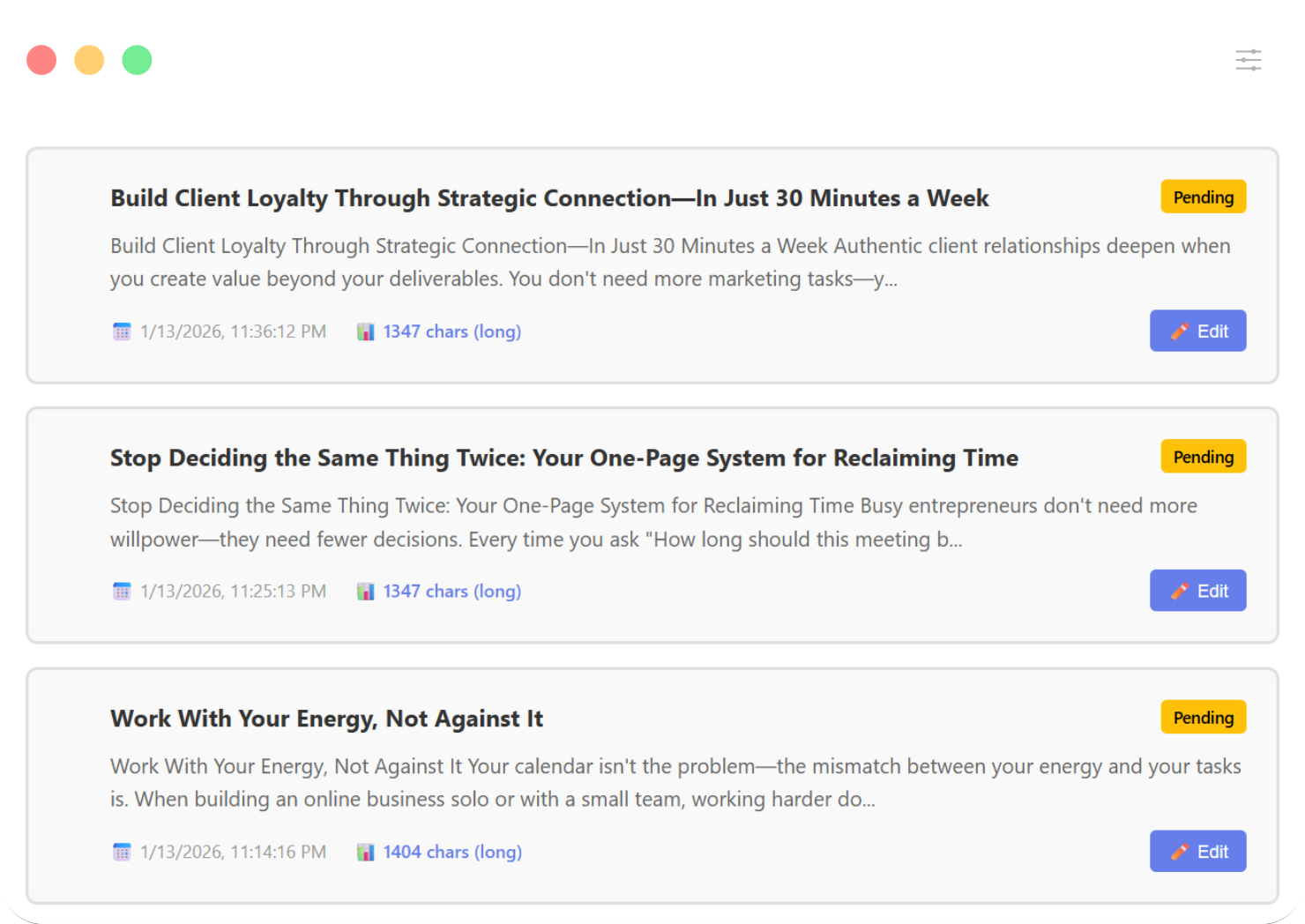Click the yellow traffic light button
This screenshot has width=1305, height=924.
click(89, 59)
